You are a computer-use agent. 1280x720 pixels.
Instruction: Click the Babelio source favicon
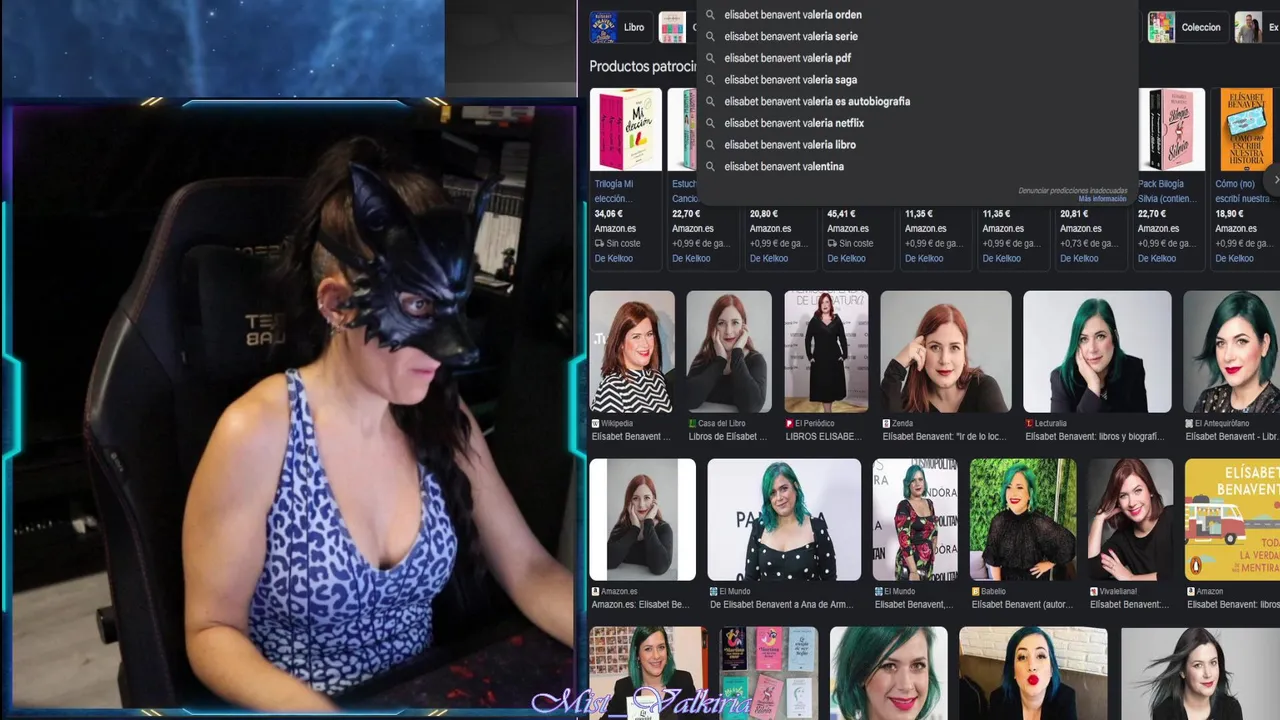975,592
